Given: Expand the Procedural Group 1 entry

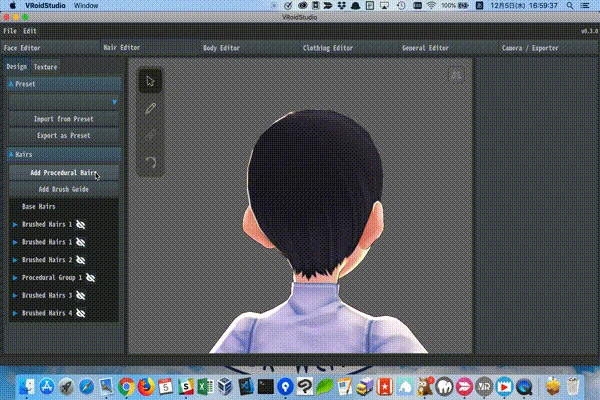Looking at the screenshot, I should pyautogui.click(x=15, y=278).
